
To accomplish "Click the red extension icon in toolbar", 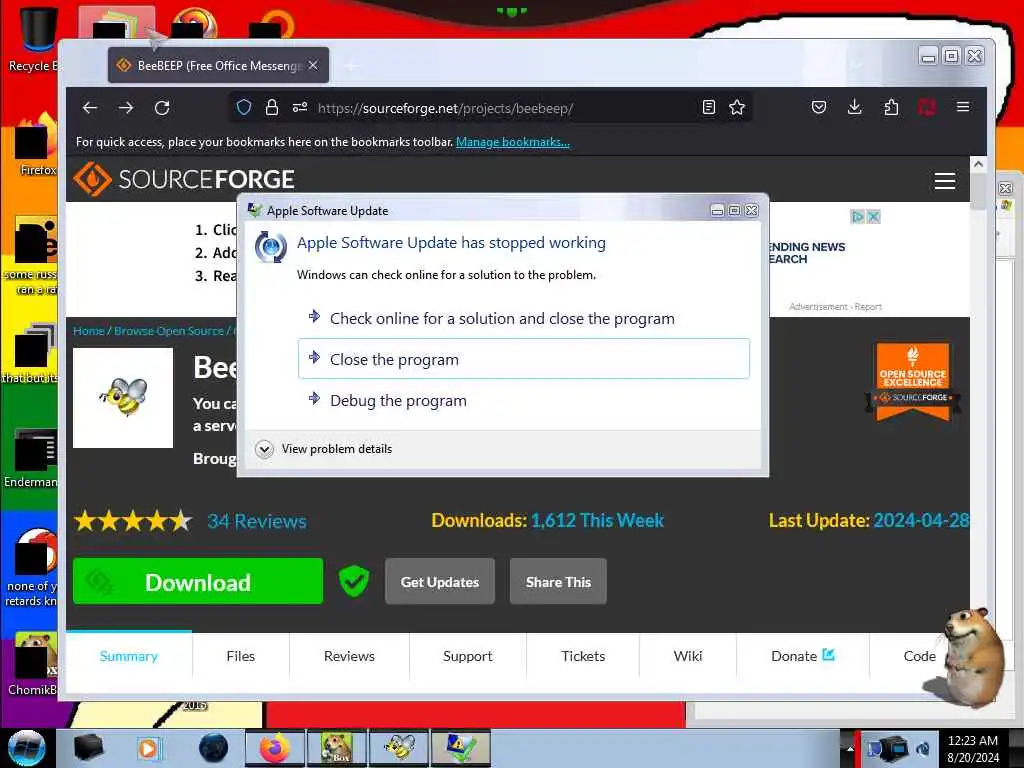I will 926,107.
